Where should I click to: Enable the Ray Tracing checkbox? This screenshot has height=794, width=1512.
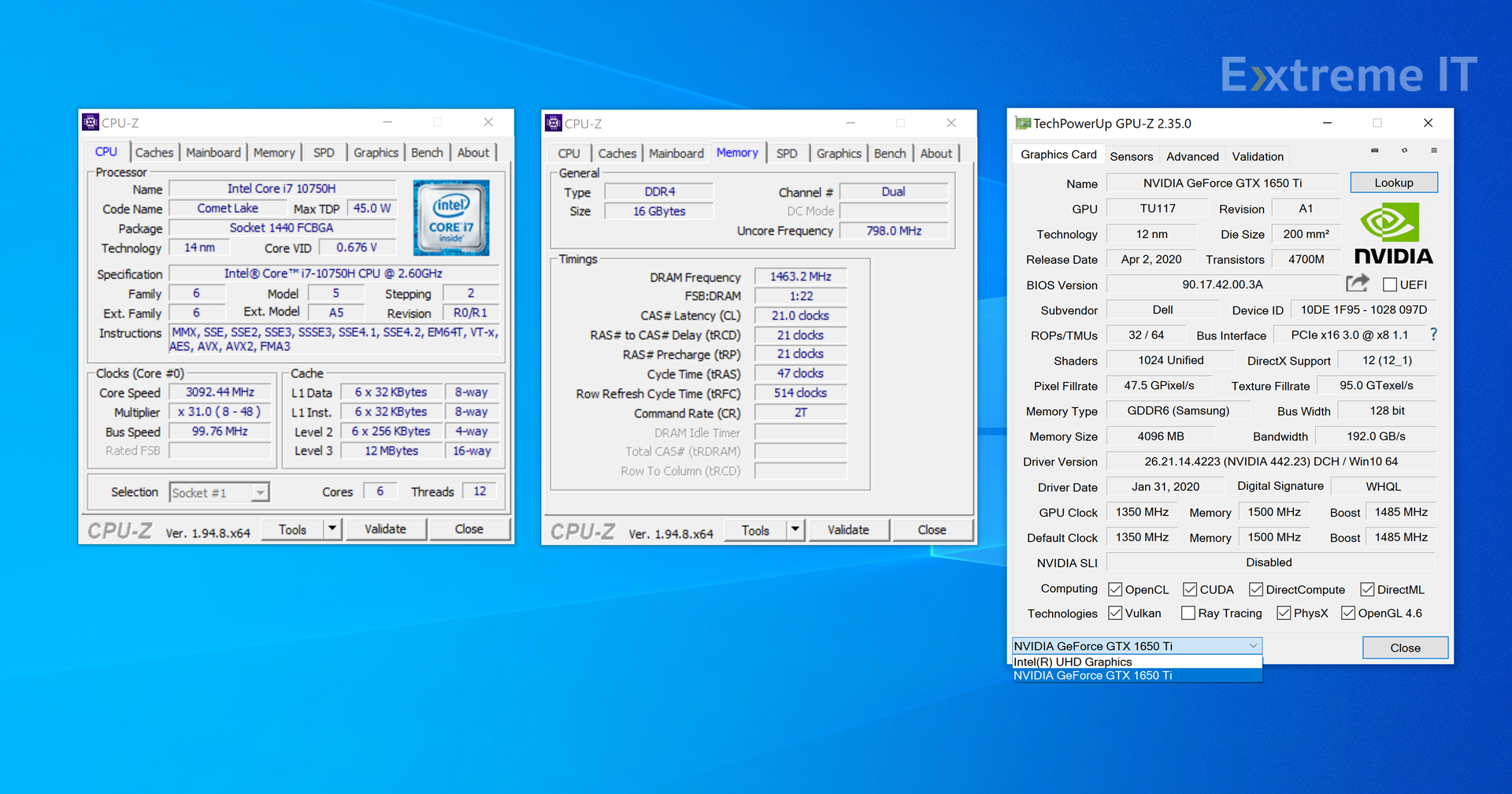click(1188, 613)
